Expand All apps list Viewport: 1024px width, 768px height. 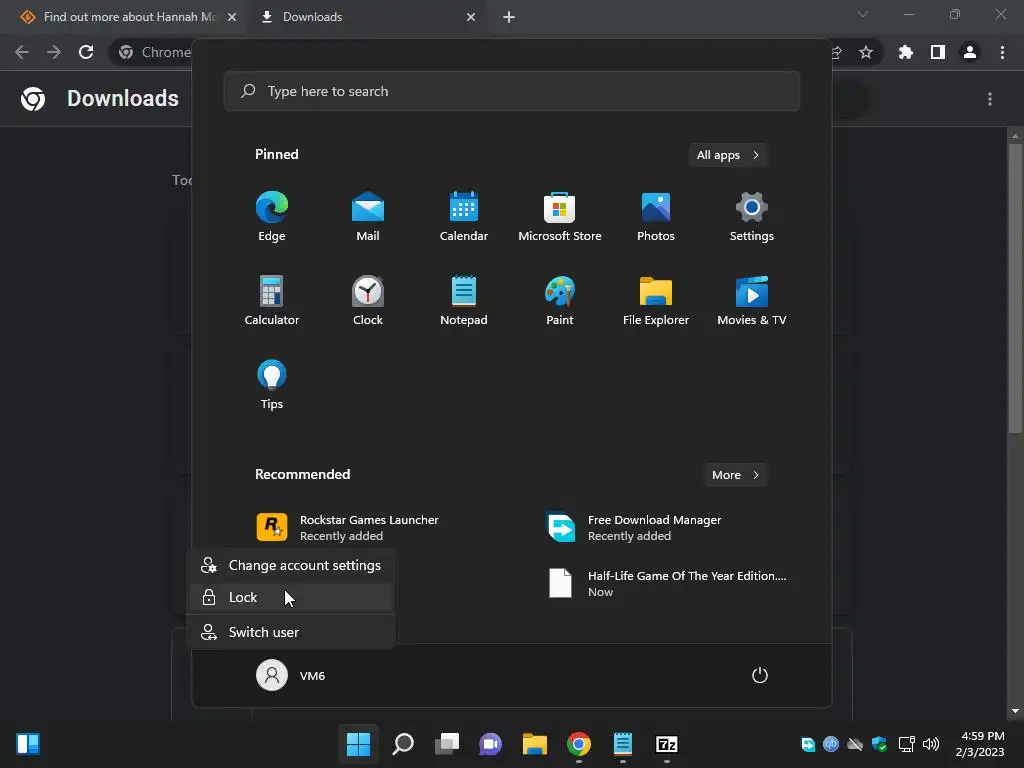728,155
